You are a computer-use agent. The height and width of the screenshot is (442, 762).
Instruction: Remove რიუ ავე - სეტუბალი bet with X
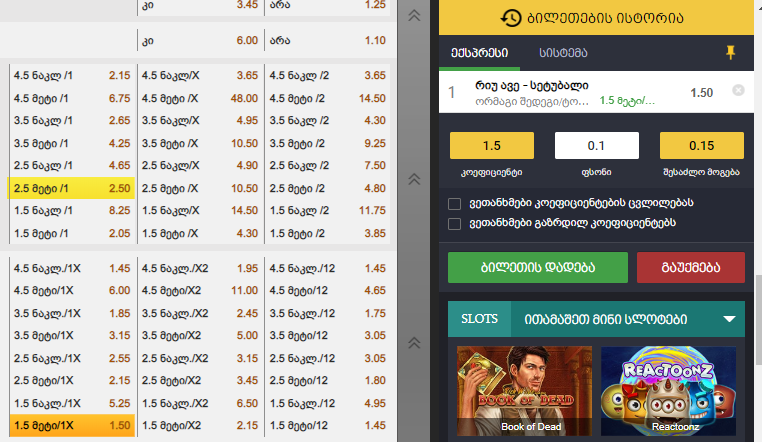pos(738,90)
